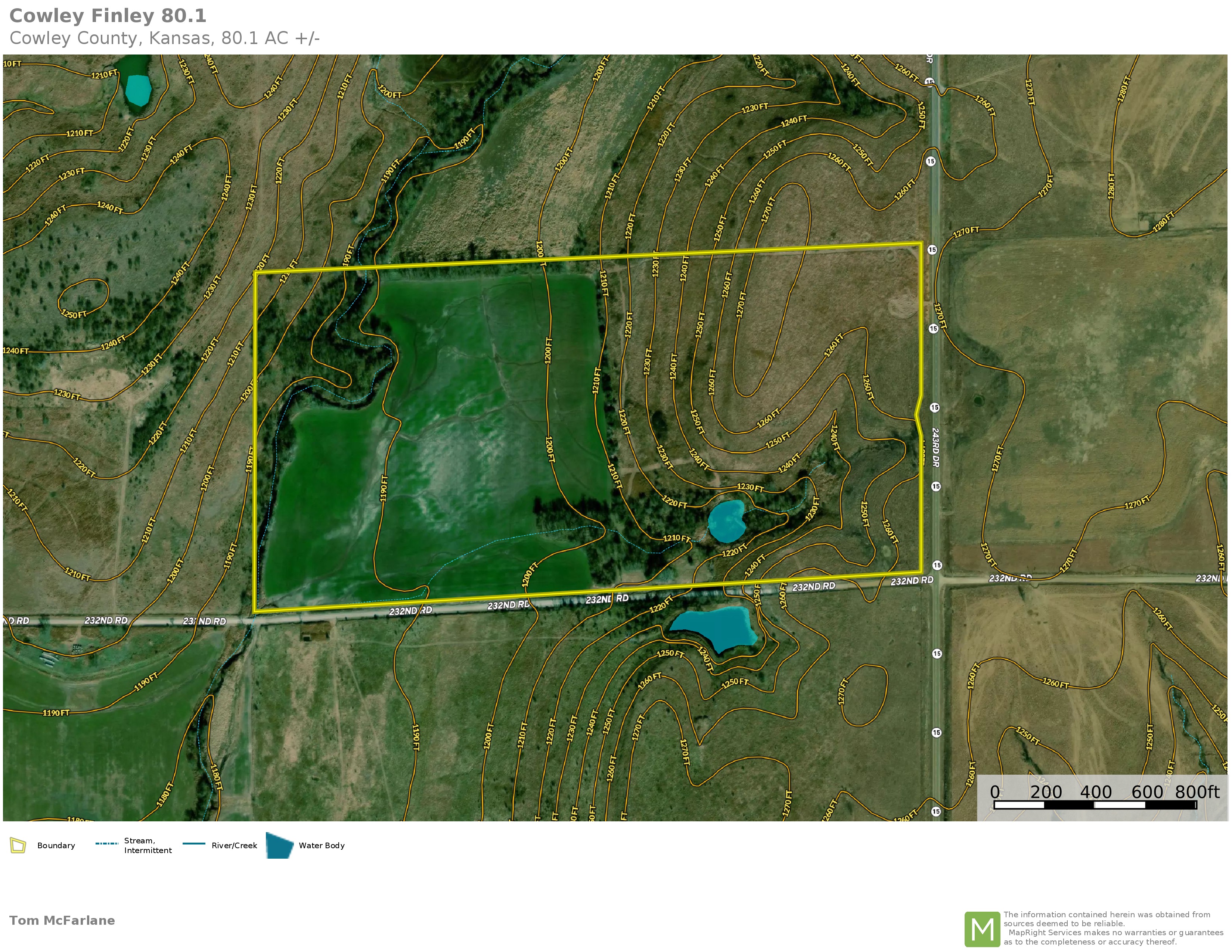Click the River/Creek legend label

pyautogui.click(x=234, y=845)
